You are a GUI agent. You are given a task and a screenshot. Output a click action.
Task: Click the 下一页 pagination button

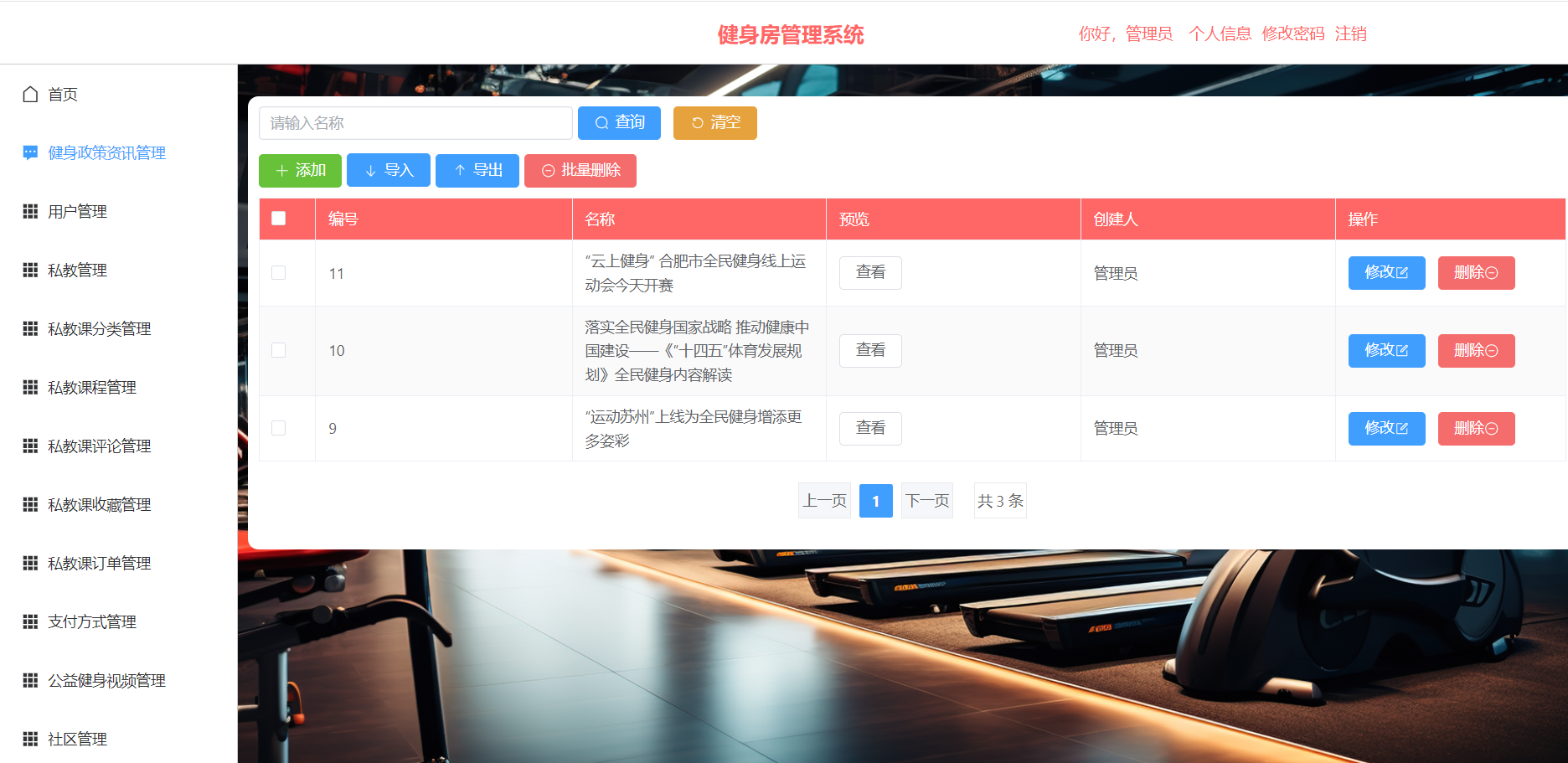click(x=927, y=501)
